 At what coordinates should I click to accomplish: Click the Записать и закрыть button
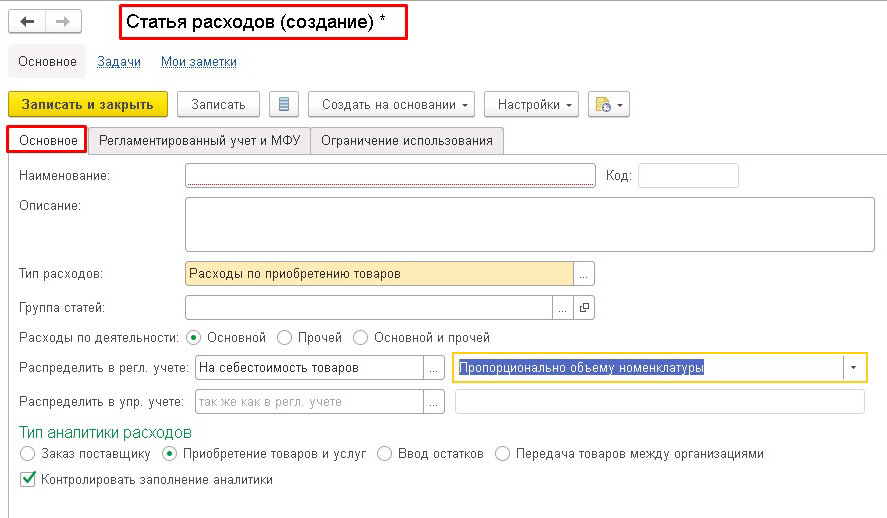click(x=88, y=105)
